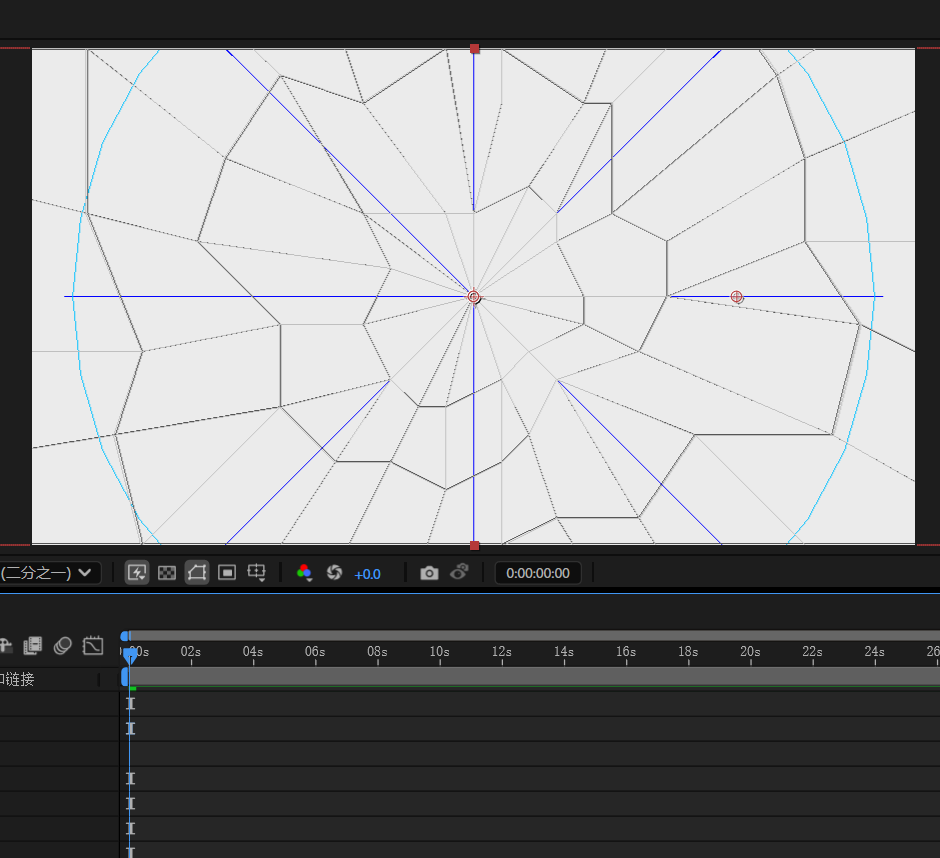
Task: Click the Frame Blending filmstrip icon
Action: 33,646
